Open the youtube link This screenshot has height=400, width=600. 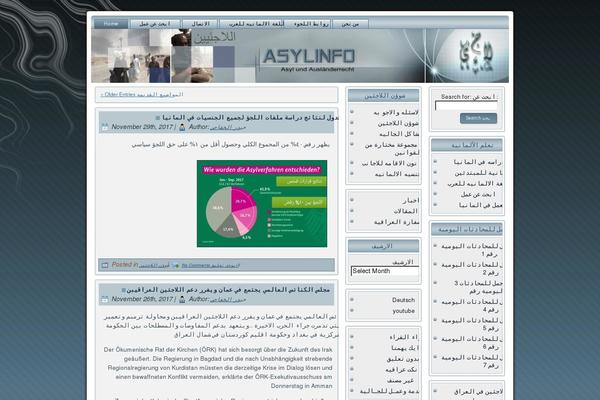pyautogui.click(x=403, y=311)
